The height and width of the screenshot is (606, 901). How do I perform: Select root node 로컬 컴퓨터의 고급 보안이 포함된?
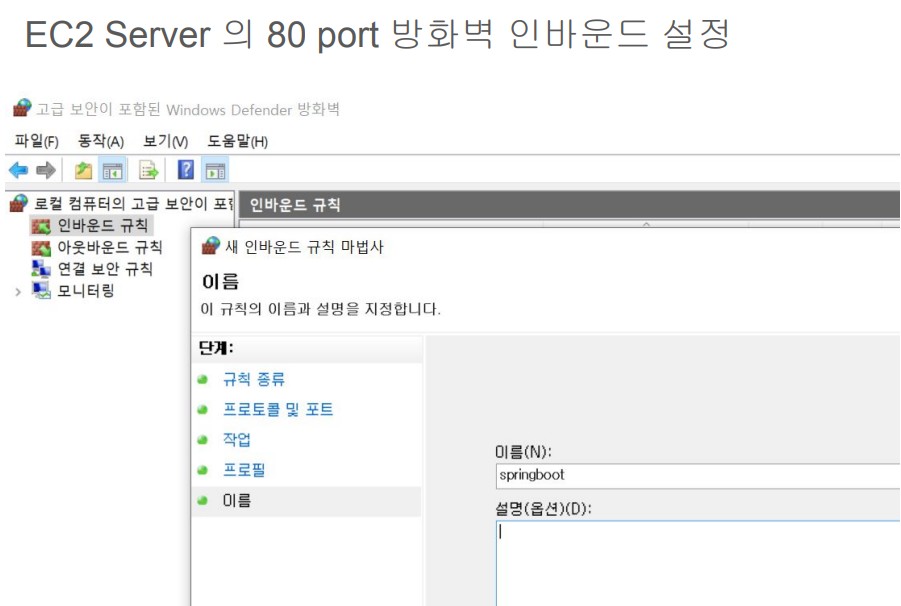pos(135,203)
